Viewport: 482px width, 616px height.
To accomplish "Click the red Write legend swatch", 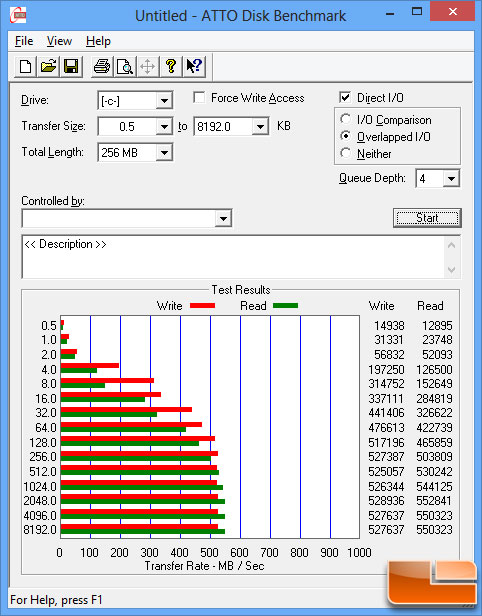I will [202, 305].
